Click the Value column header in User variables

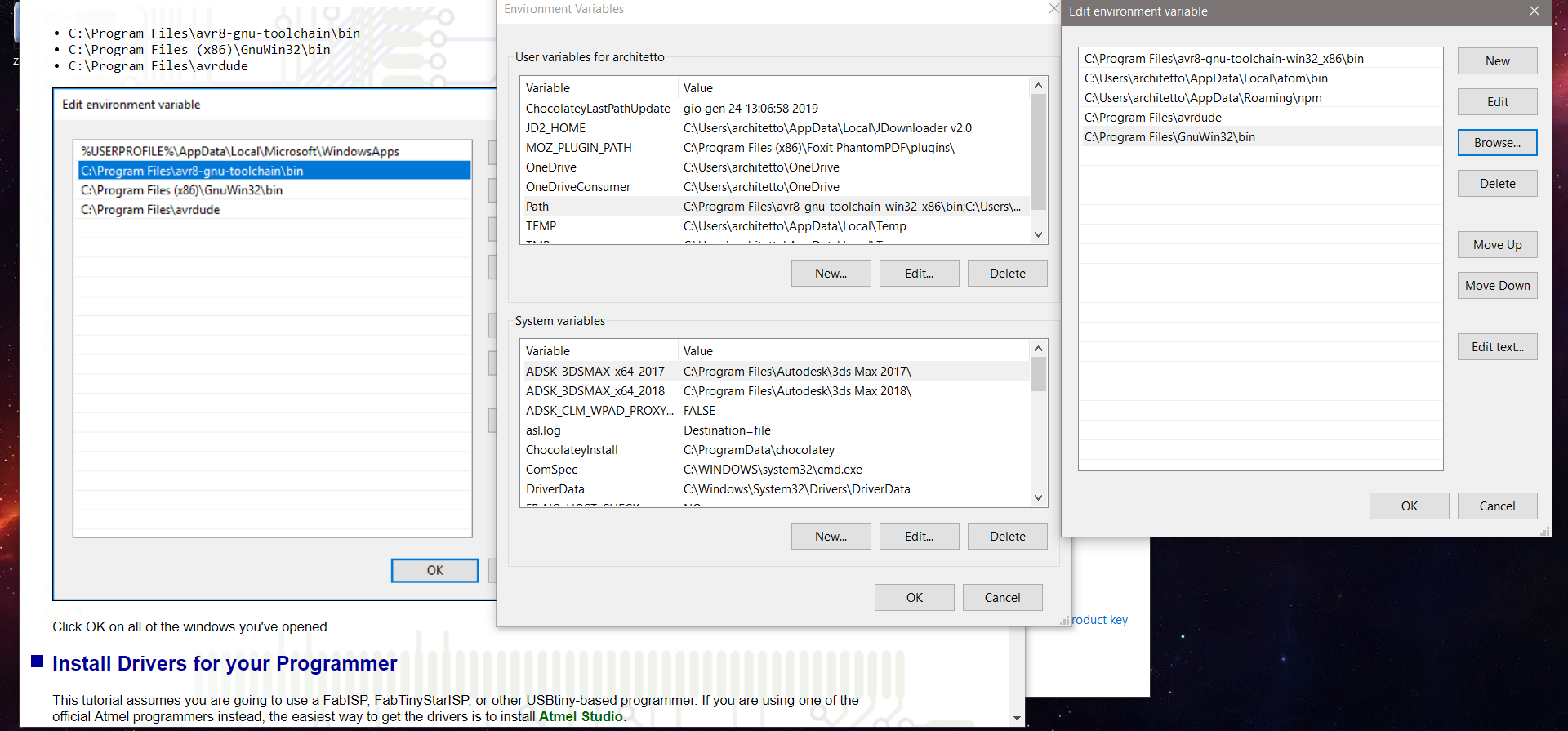point(854,88)
